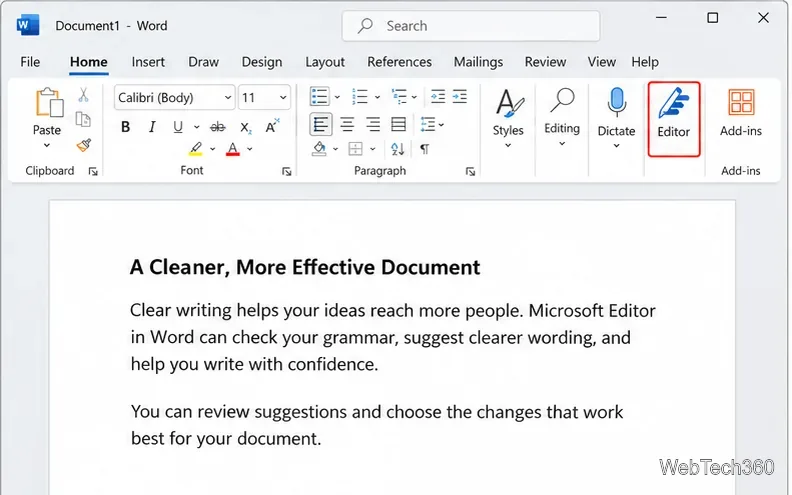Toggle Strikethrough formatting
The height and width of the screenshot is (495, 792).
(x=218, y=127)
